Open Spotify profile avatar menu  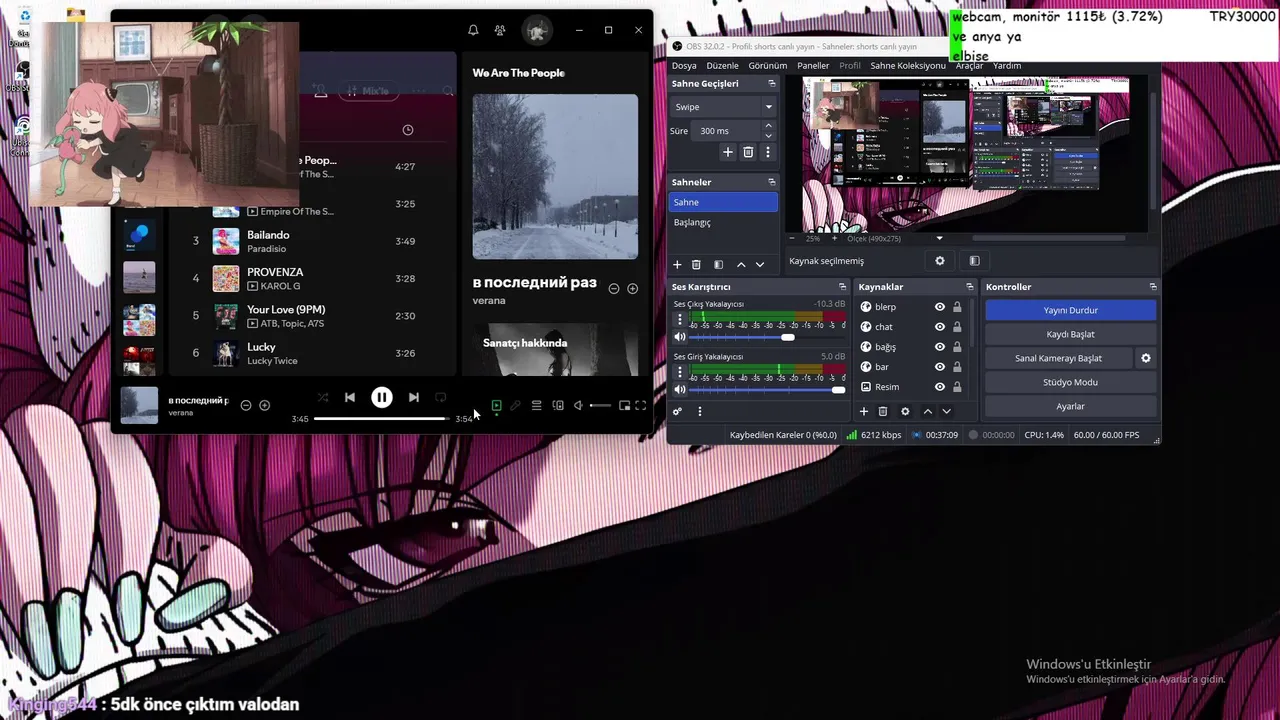coord(537,31)
